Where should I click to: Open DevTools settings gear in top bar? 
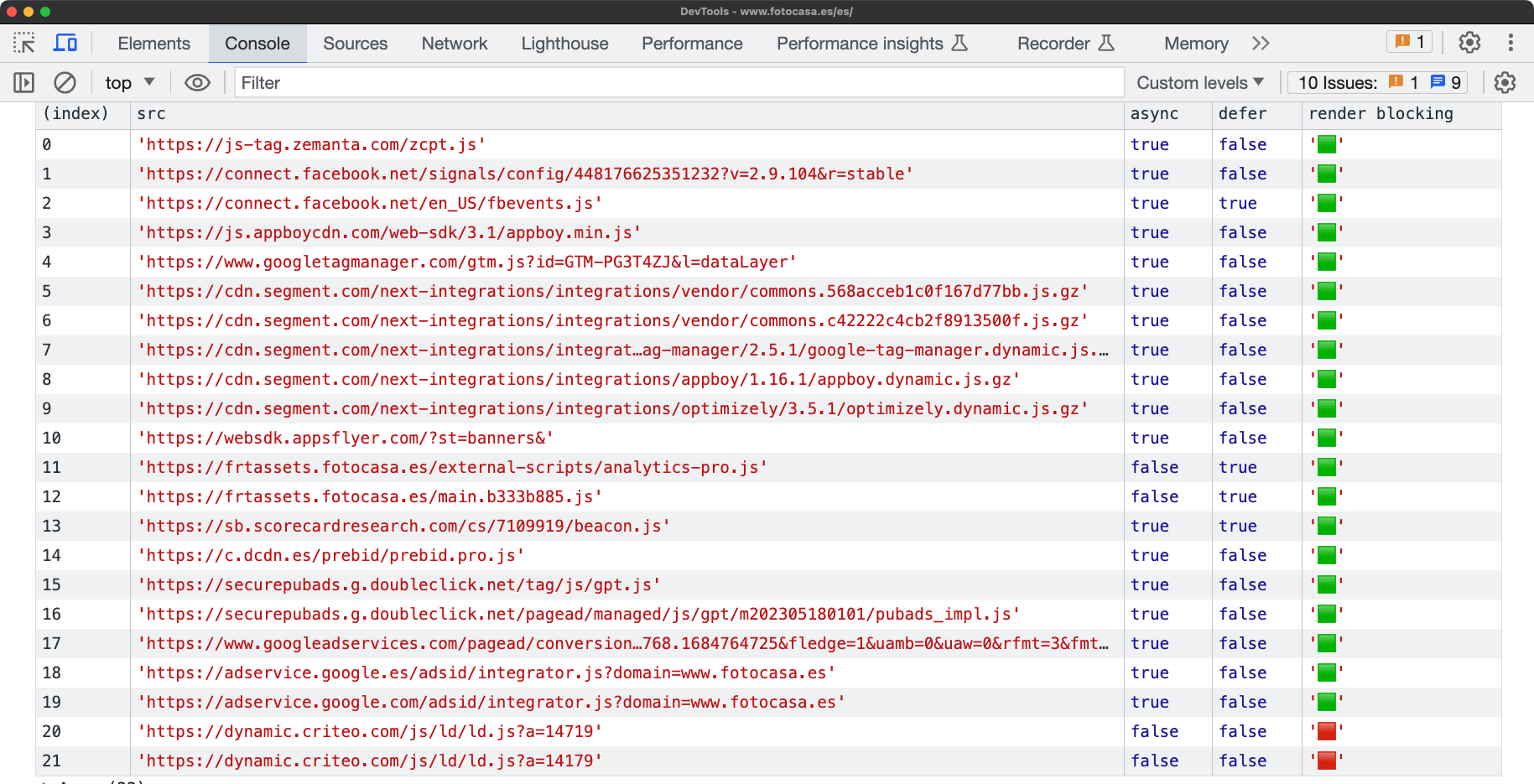1469,43
